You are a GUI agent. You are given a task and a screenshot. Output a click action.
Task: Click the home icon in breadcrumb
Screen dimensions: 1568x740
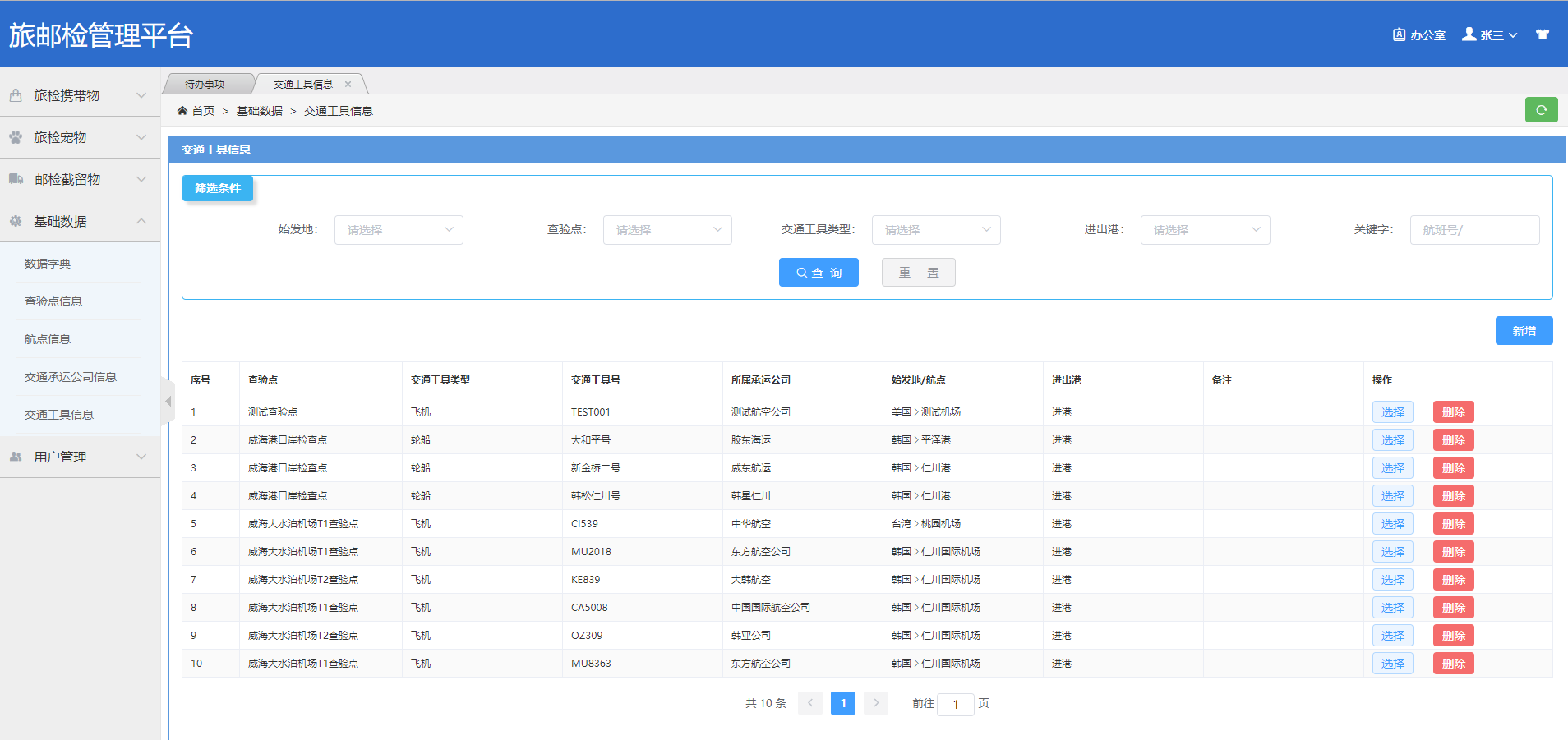182,111
